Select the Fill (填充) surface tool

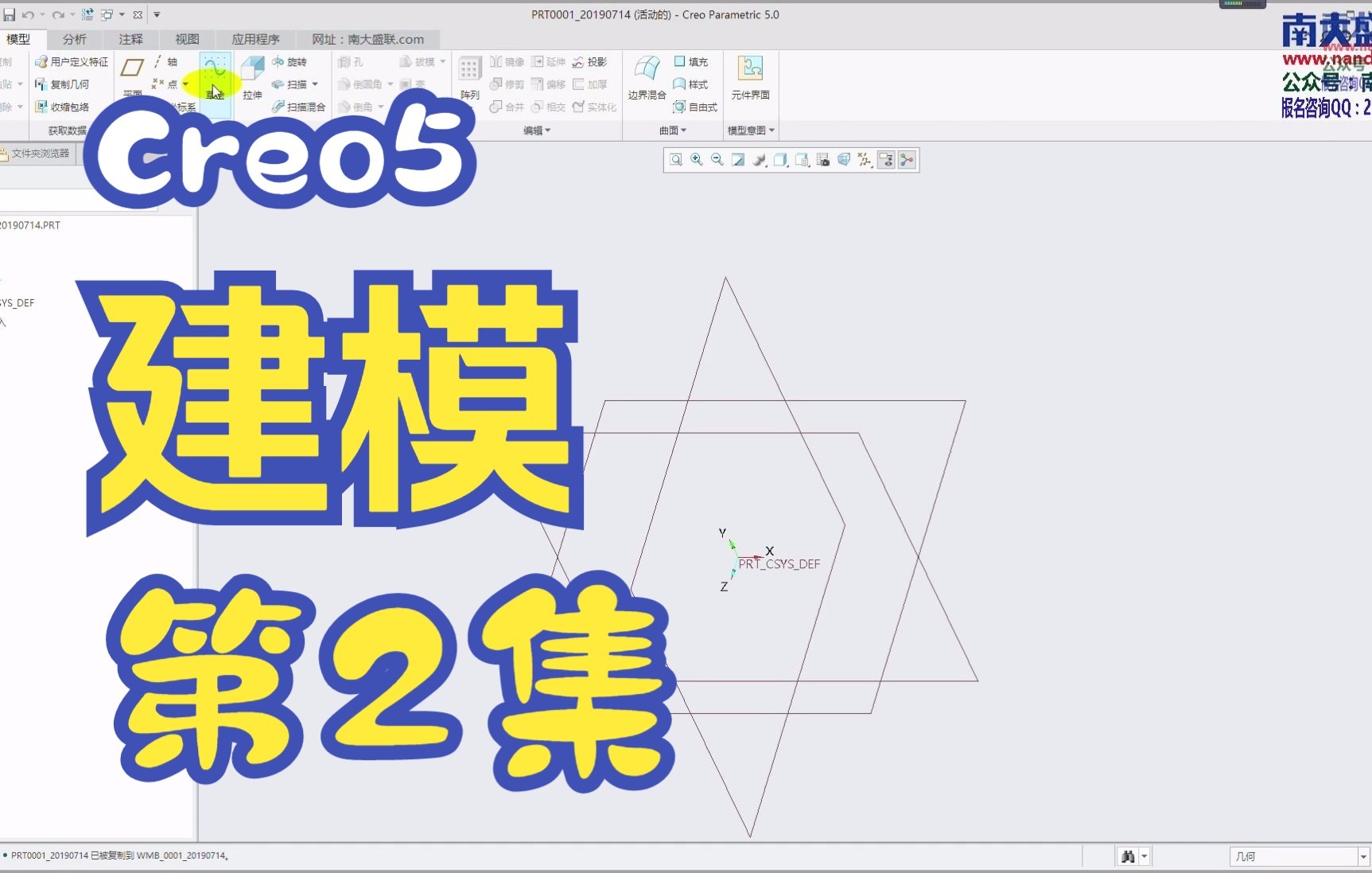click(690, 61)
